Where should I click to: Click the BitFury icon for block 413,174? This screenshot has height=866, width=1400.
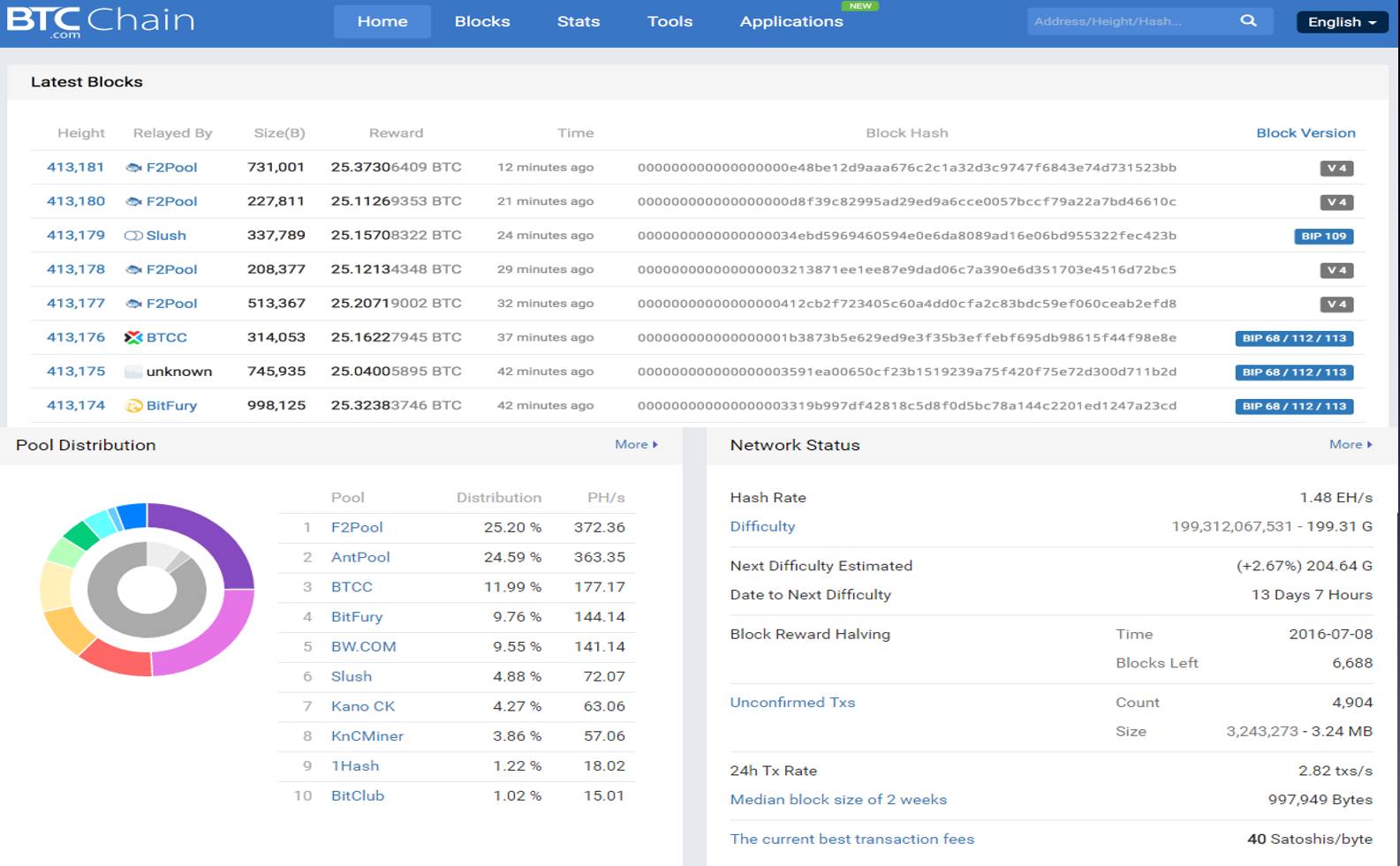[x=133, y=406]
